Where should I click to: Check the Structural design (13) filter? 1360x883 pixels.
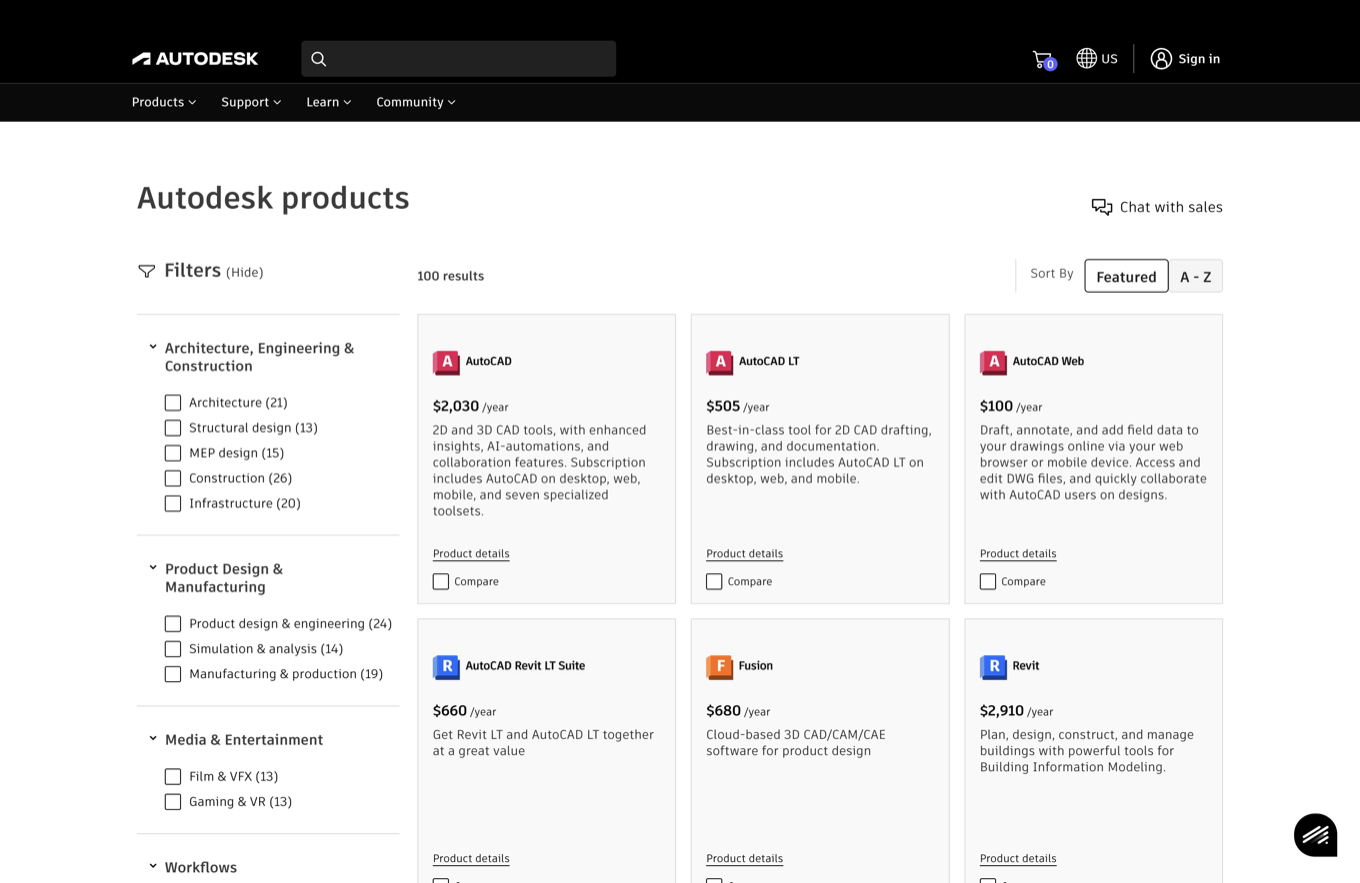tap(173, 428)
